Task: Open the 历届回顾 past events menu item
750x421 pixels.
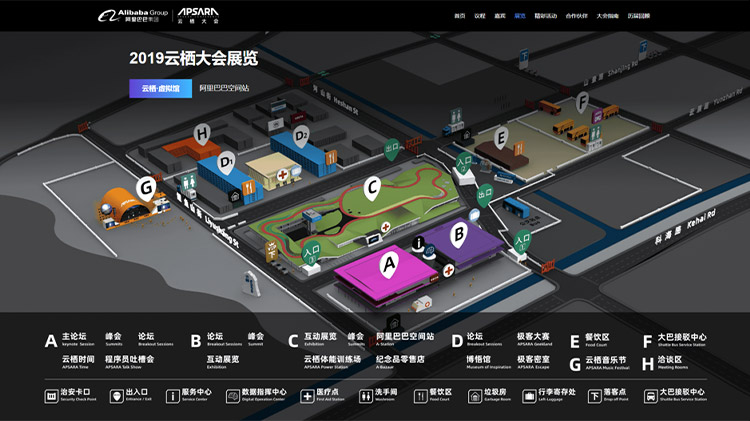Action: [639, 16]
